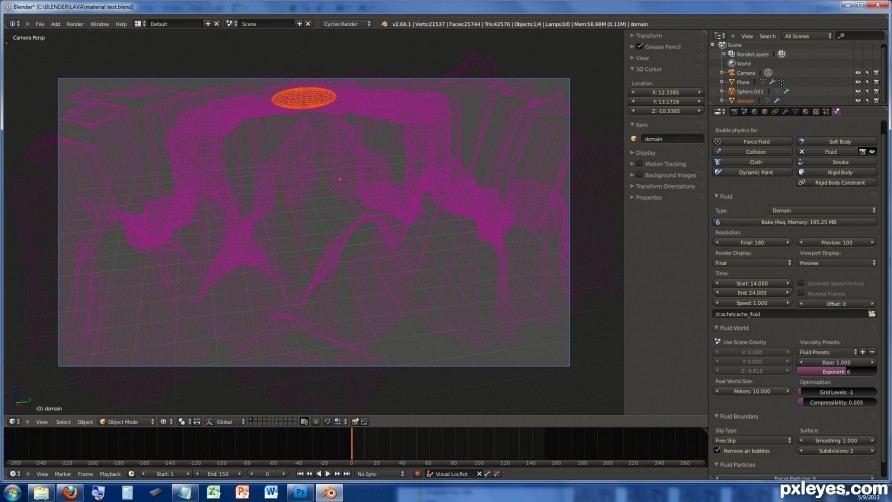
Task: Toggle visibility eye for Sphere.001 in outliner
Action: point(858,91)
